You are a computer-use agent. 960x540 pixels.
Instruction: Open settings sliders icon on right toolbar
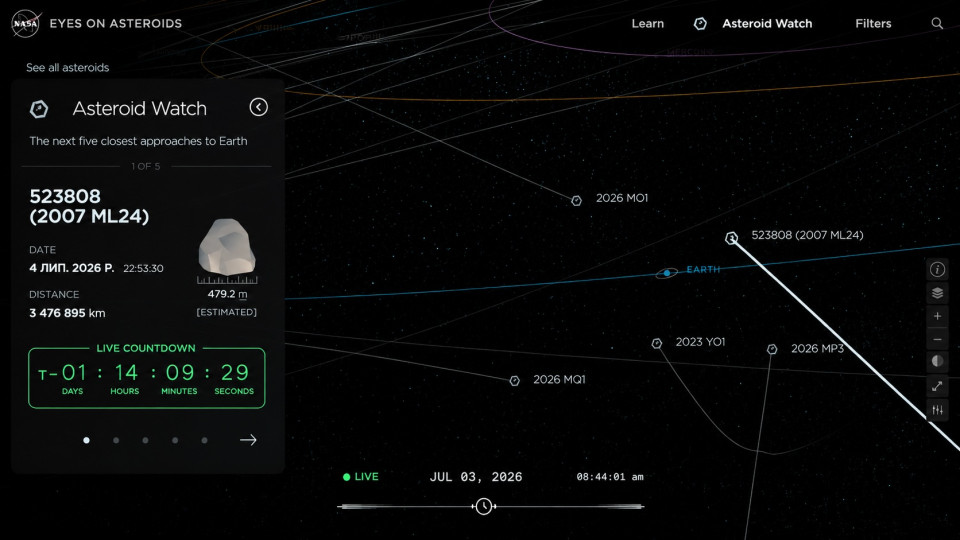[937, 410]
